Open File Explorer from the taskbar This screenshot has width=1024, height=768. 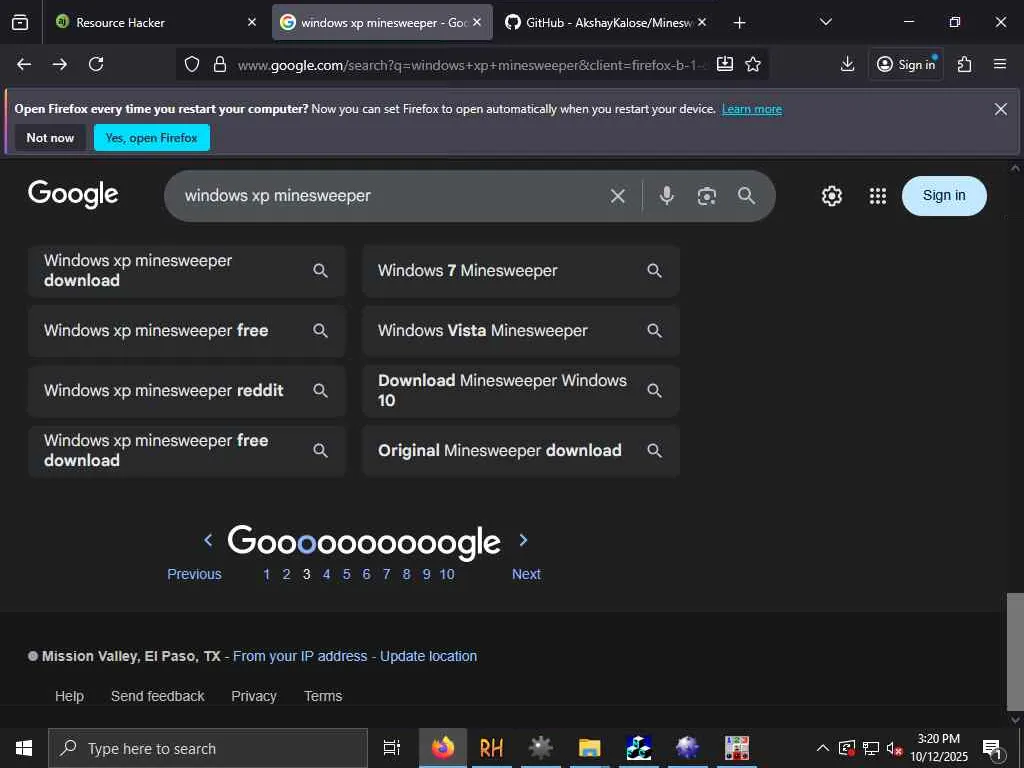(x=589, y=748)
